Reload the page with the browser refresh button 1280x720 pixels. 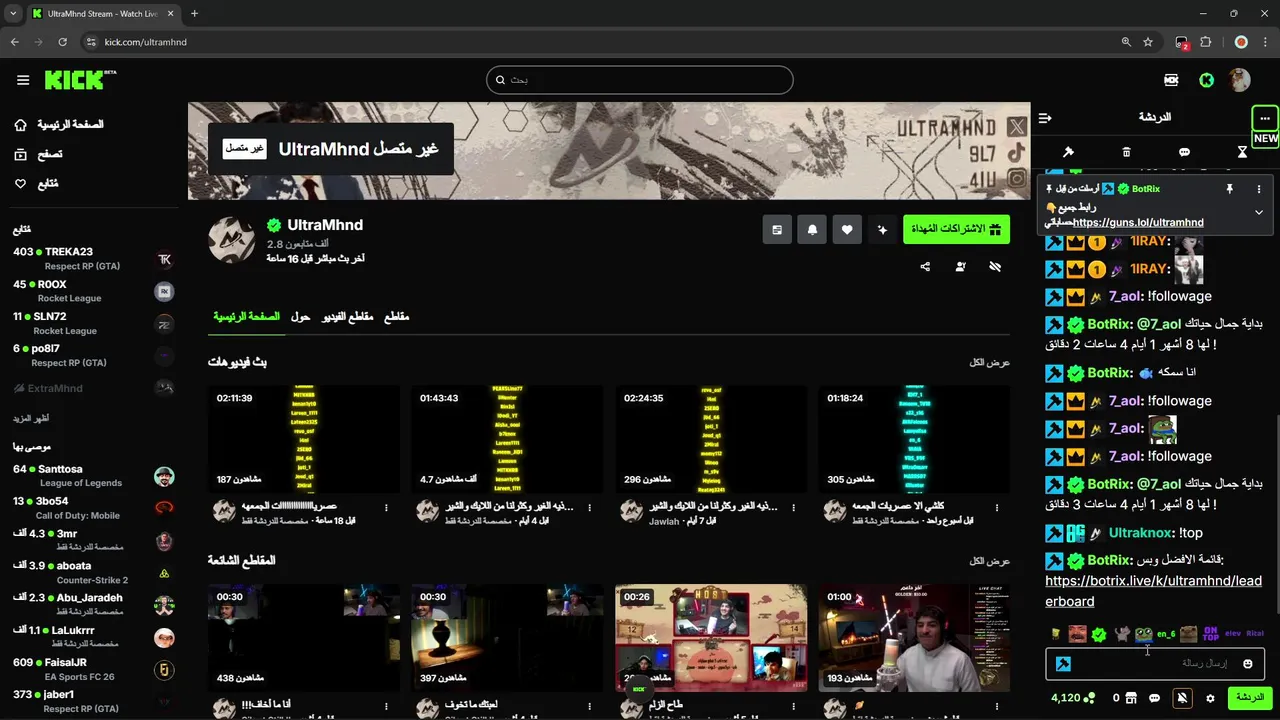(62, 42)
